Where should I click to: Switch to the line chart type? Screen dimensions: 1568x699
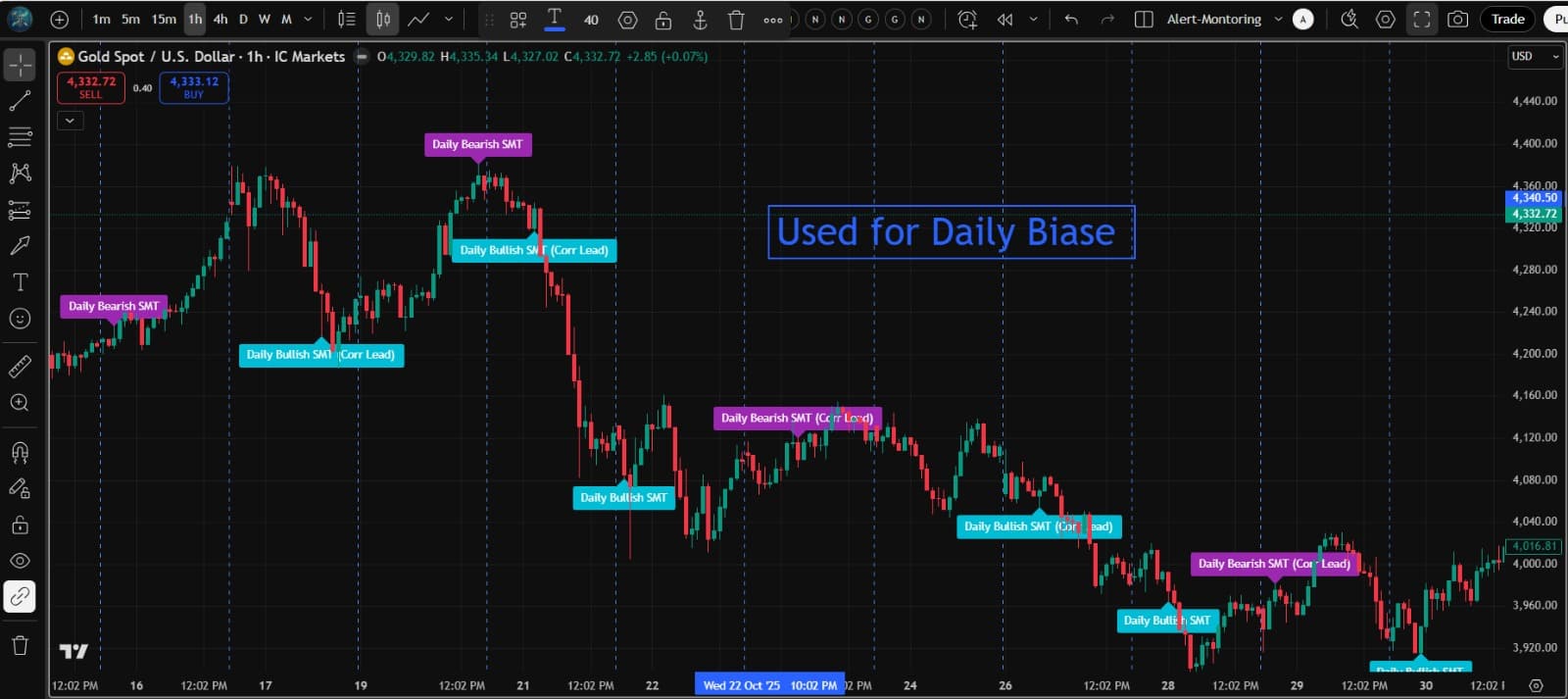click(x=418, y=19)
